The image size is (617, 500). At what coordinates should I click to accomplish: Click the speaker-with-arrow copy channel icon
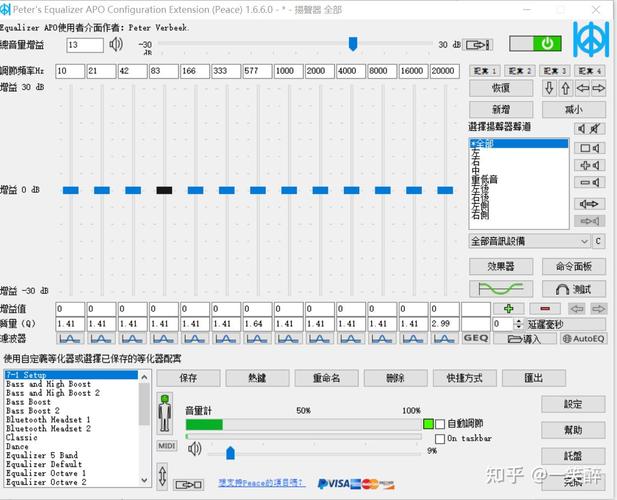point(589,204)
